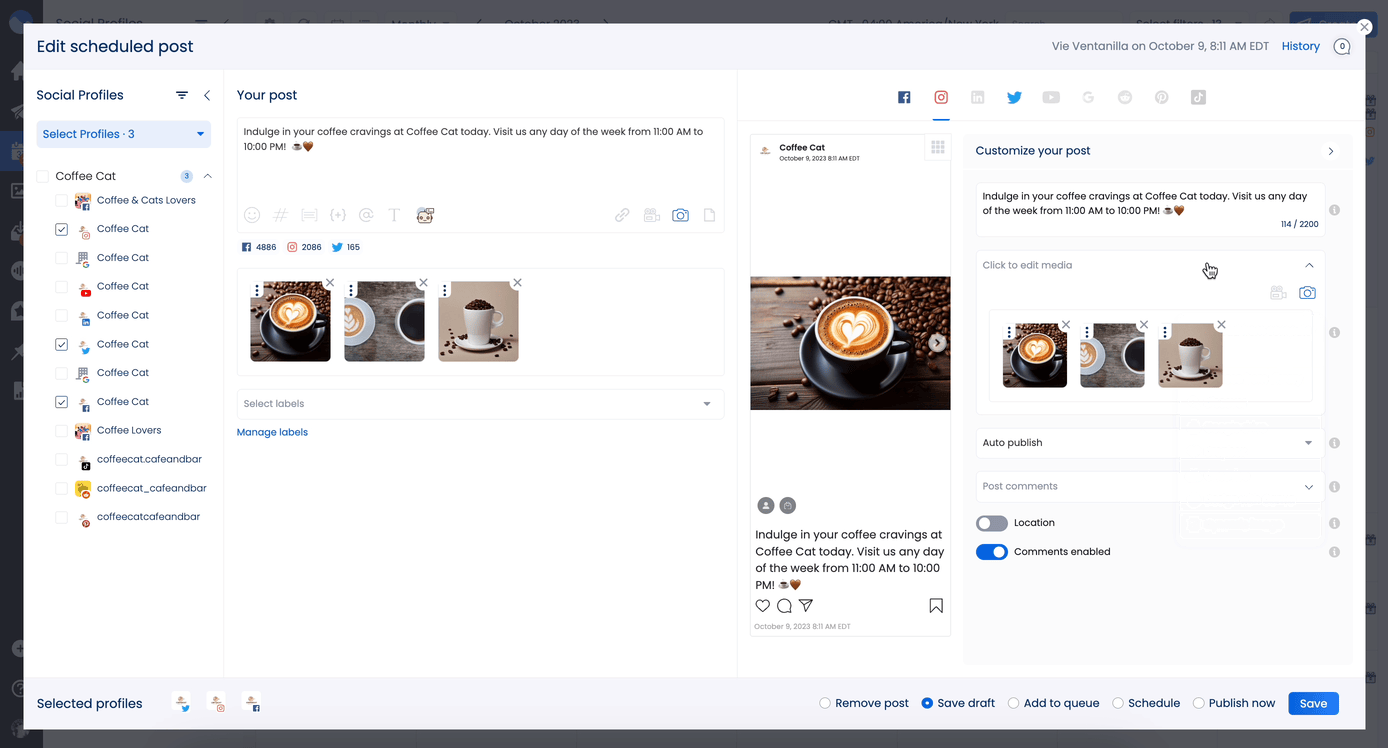This screenshot has height=748, width=1388.
Task: Select the Publish now radio button
Action: pyautogui.click(x=1199, y=703)
